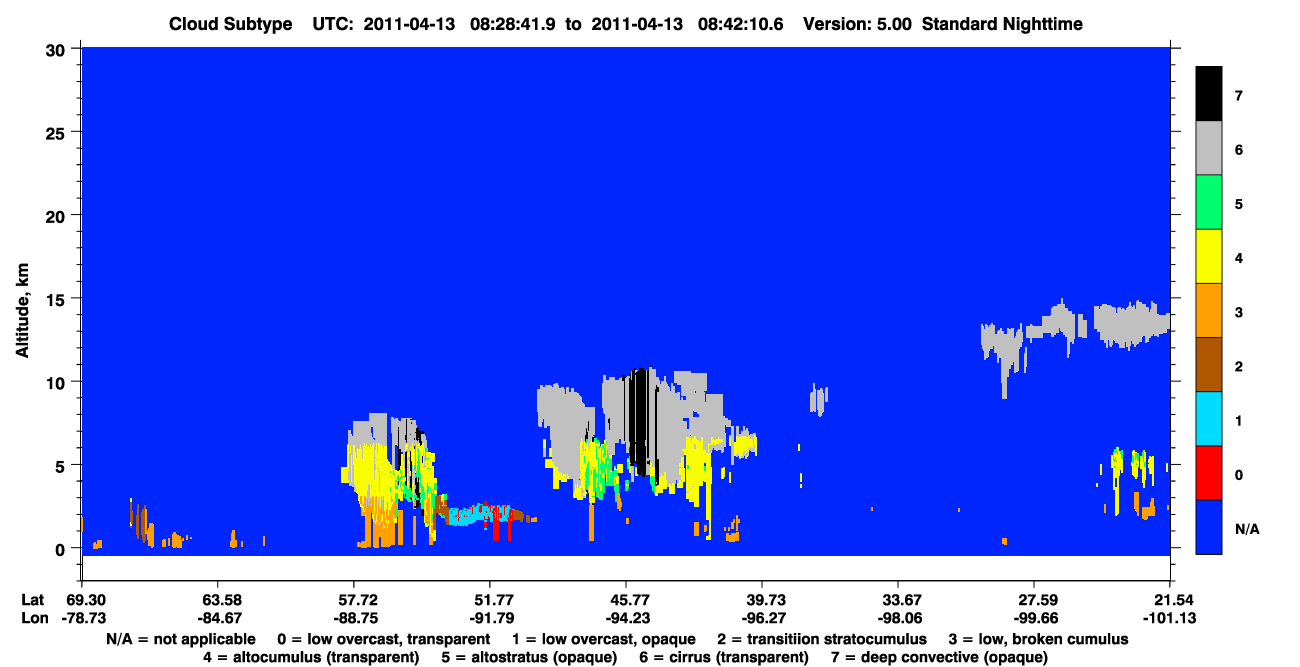Click longitude value -99.66
The height and width of the screenshot is (667, 1300).
pyautogui.click(x=1034, y=618)
